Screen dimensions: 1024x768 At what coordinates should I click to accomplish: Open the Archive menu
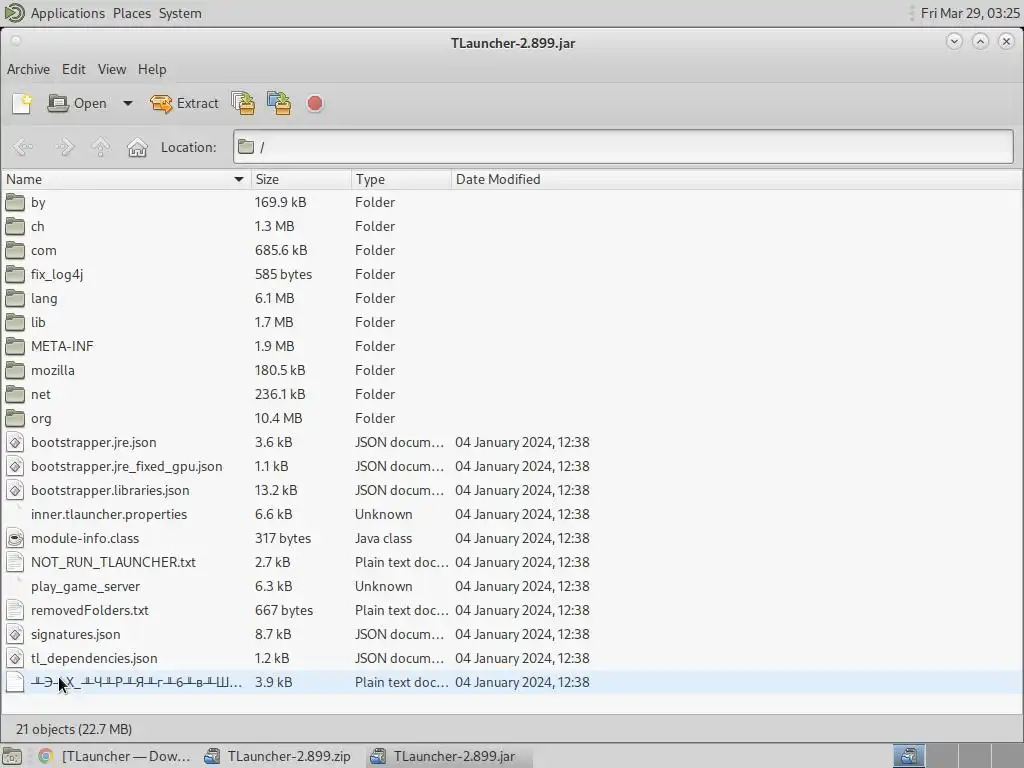point(28,69)
